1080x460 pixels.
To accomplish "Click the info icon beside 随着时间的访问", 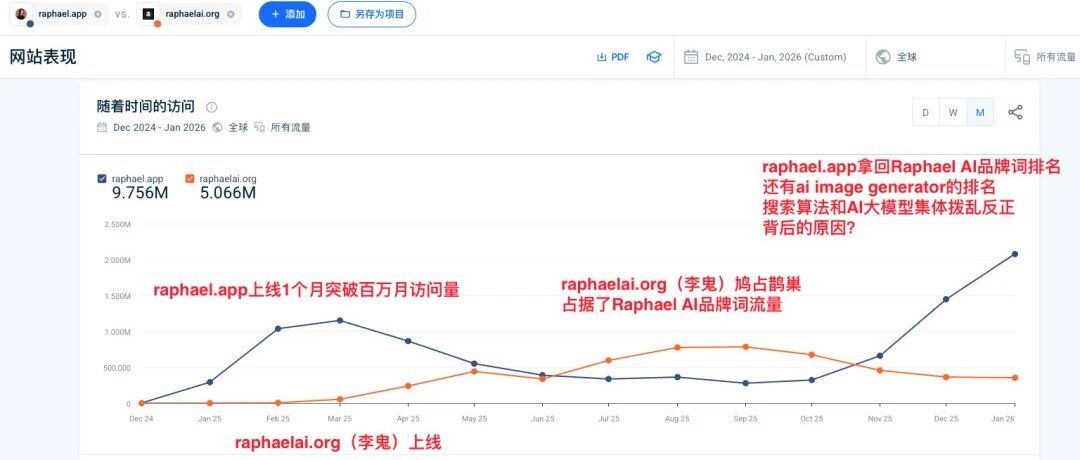I will coord(211,107).
